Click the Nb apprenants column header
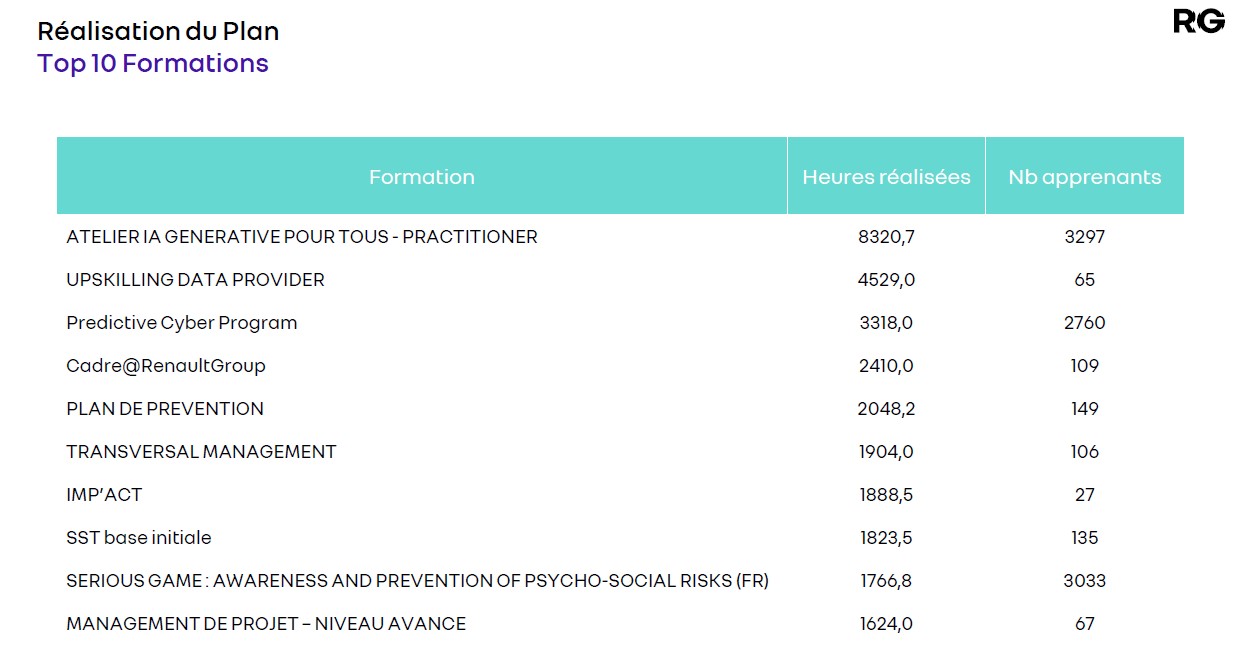Screen dimensions: 1246x652 pos(1084,177)
